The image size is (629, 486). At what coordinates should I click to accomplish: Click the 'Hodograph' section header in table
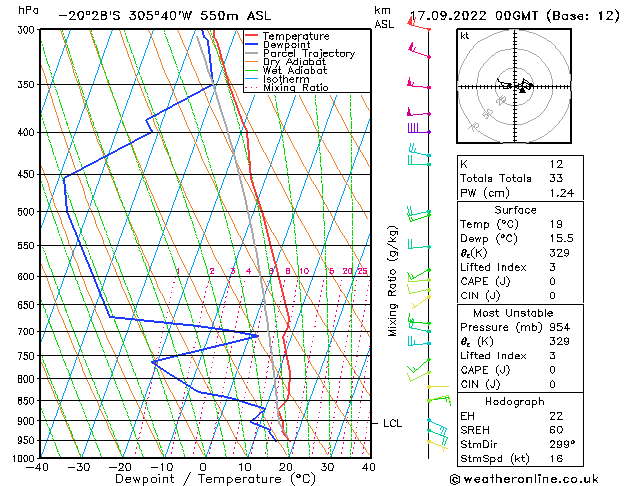(515, 402)
